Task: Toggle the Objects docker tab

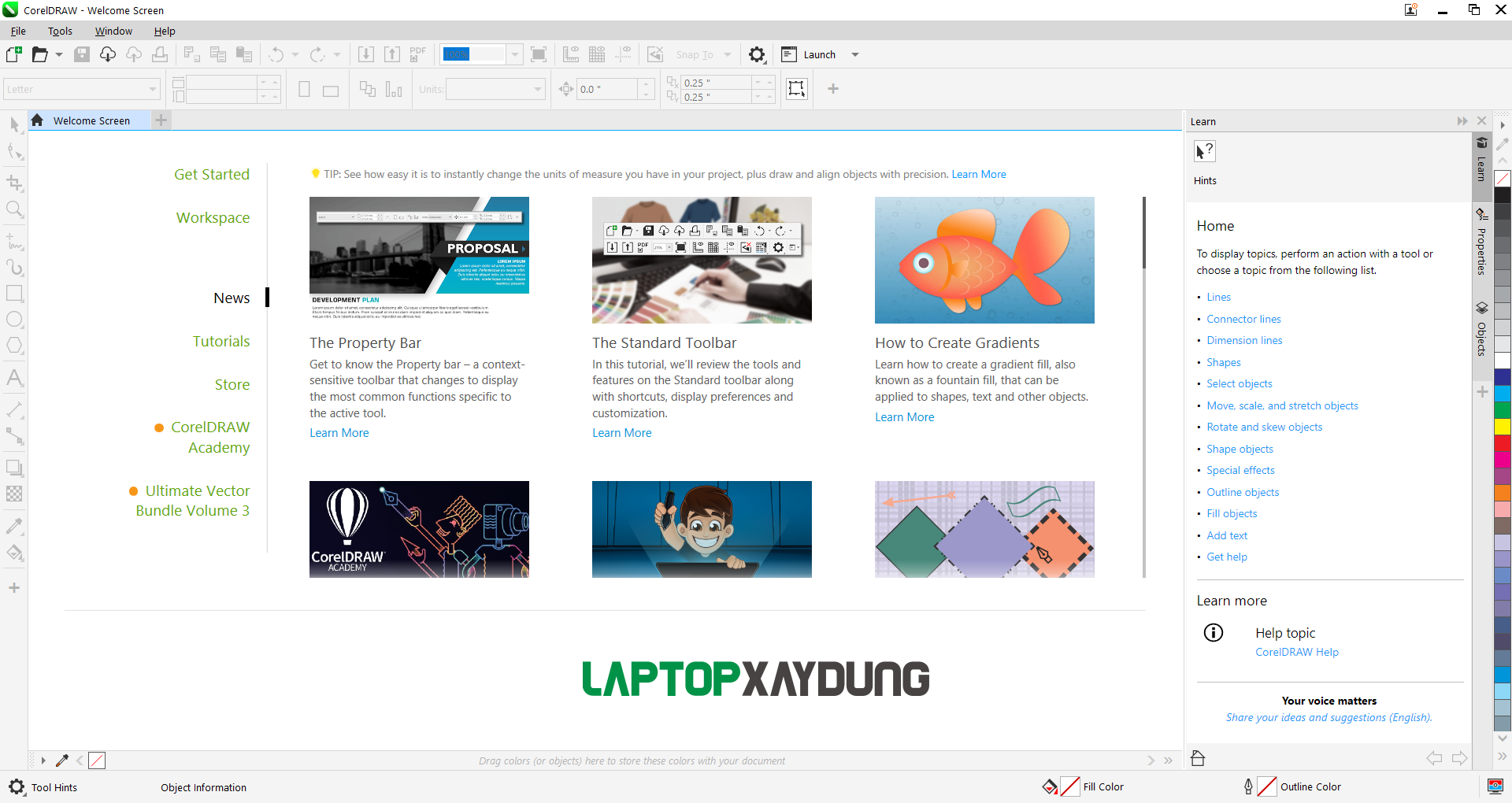Action: 1481,329
